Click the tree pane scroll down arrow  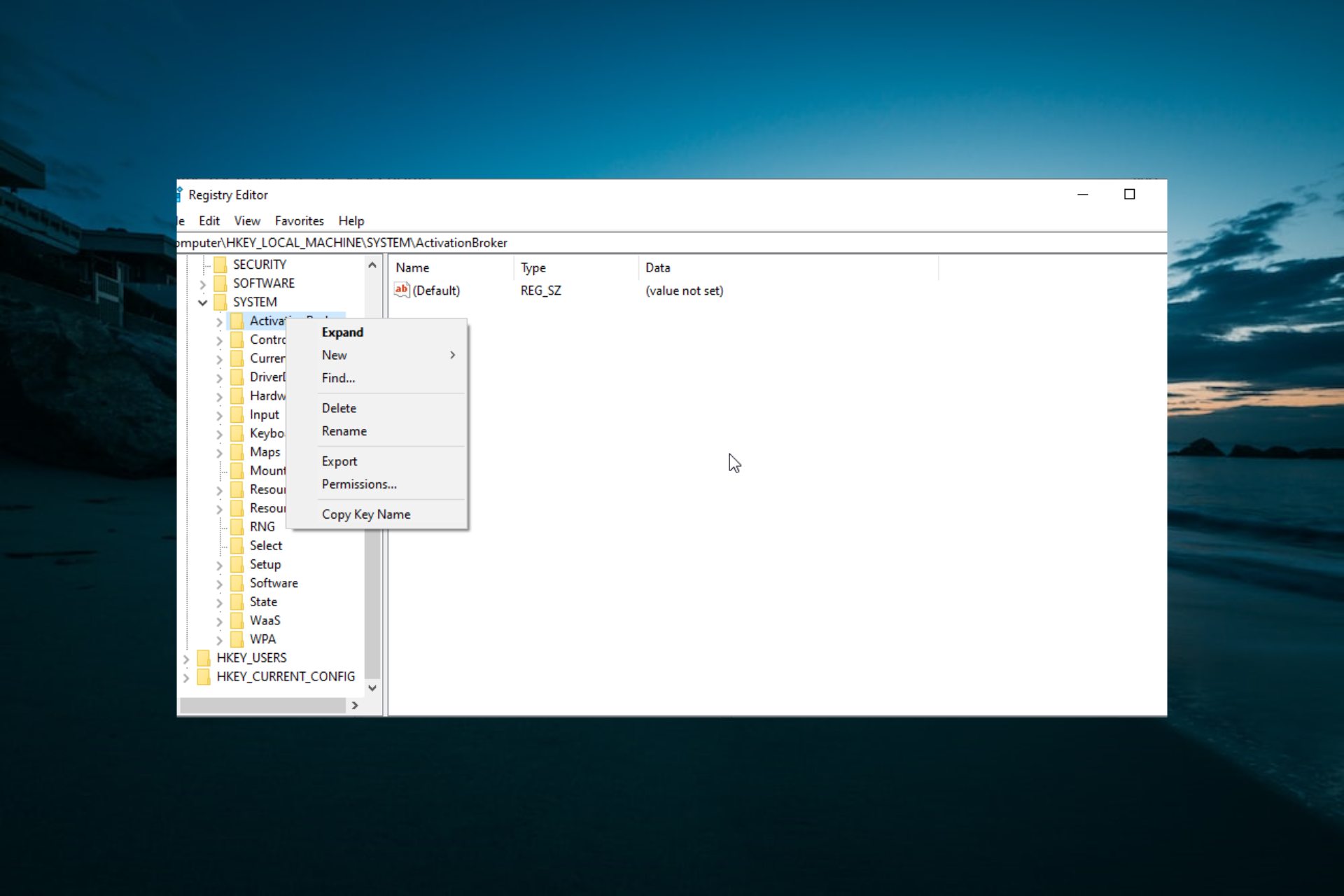click(372, 688)
